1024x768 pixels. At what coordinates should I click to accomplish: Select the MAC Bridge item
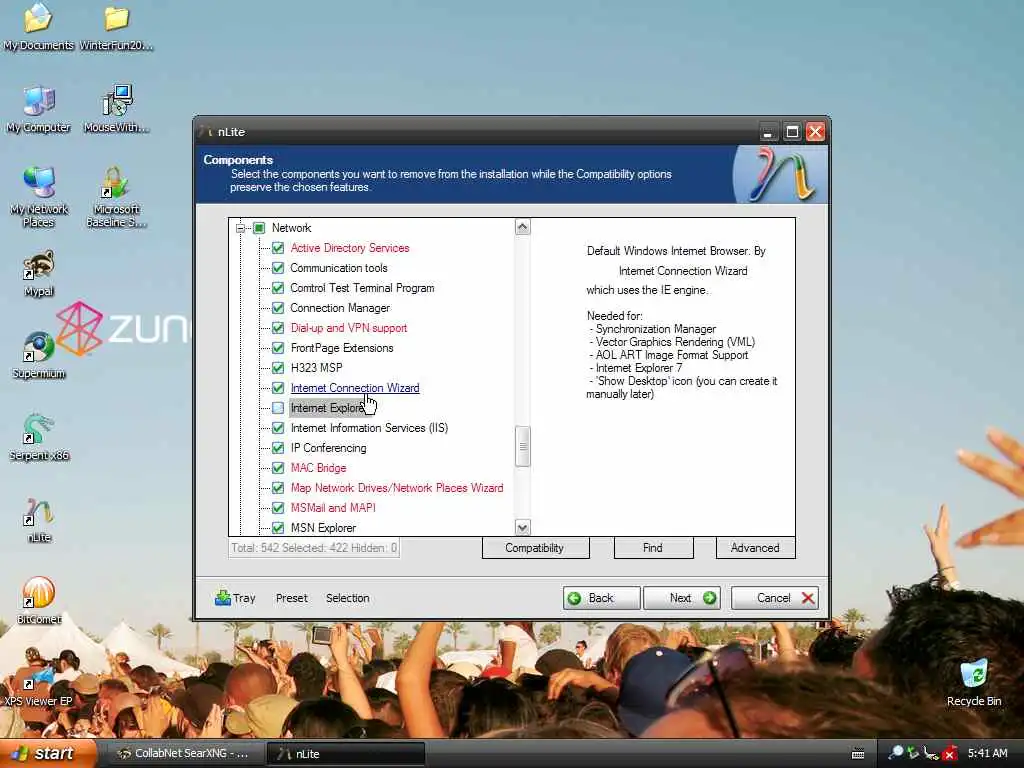tap(318, 468)
